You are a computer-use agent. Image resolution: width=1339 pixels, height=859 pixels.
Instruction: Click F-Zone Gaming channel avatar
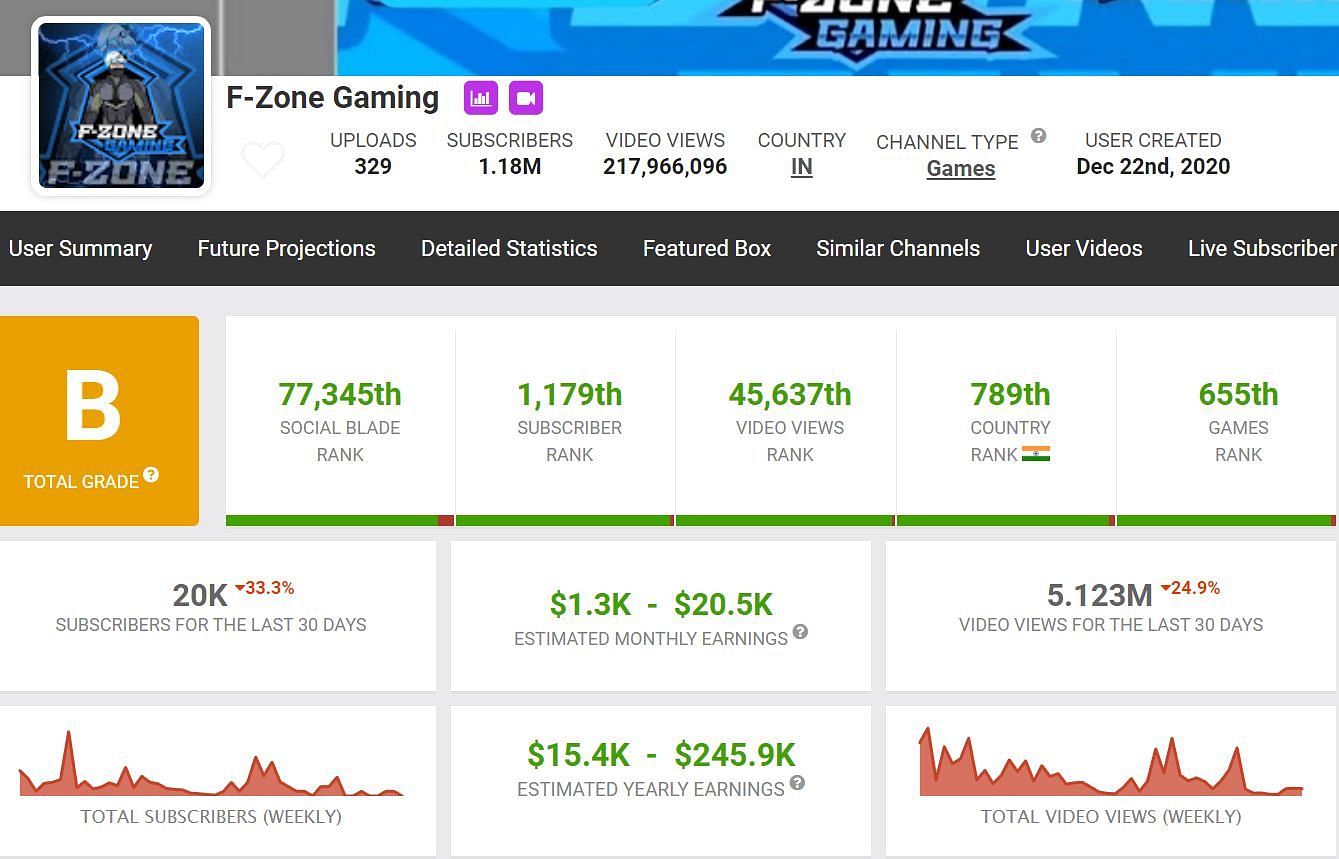coord(121,106)
